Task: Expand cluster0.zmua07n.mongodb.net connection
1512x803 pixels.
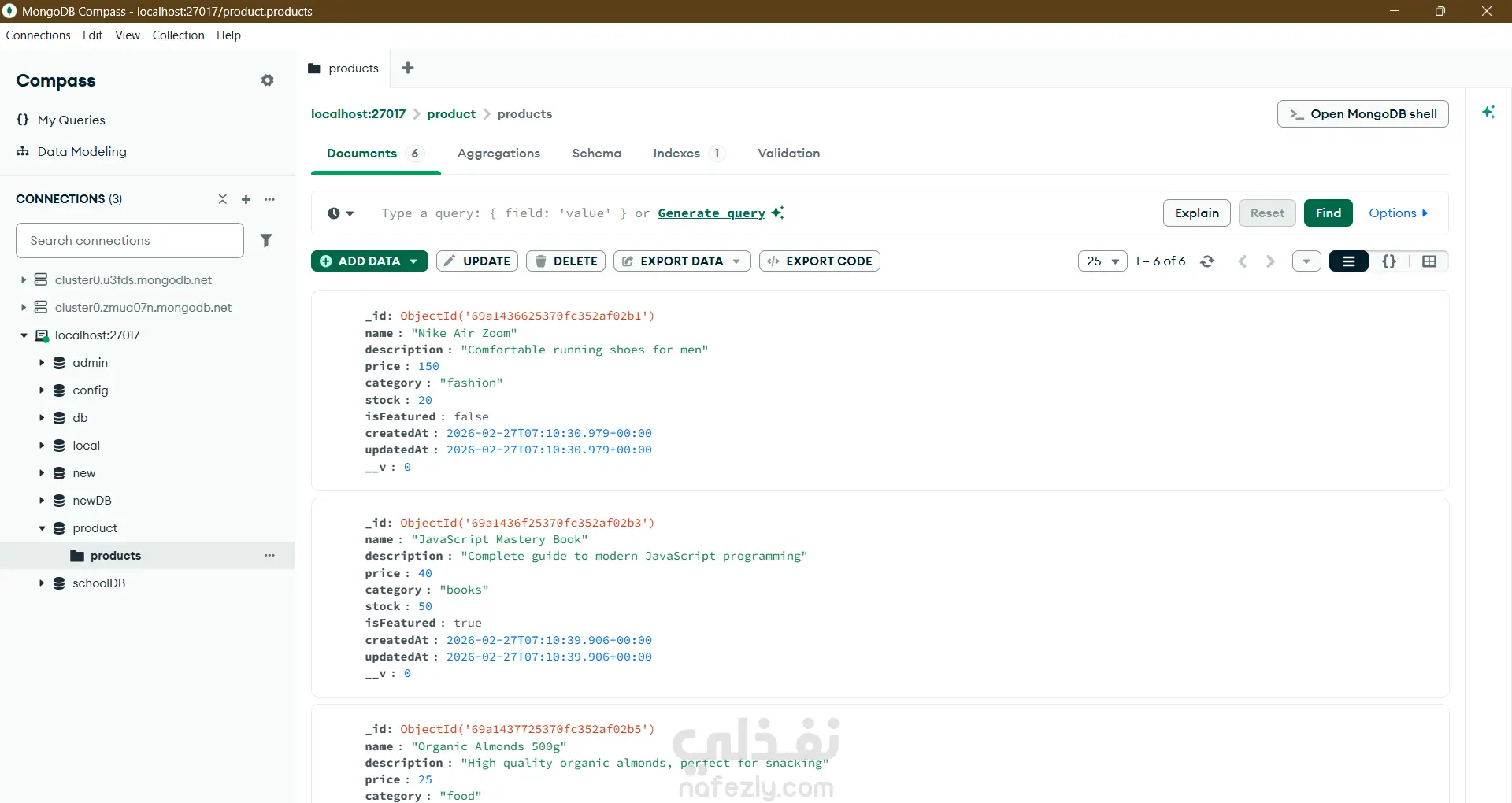Action: click(24, 308)
